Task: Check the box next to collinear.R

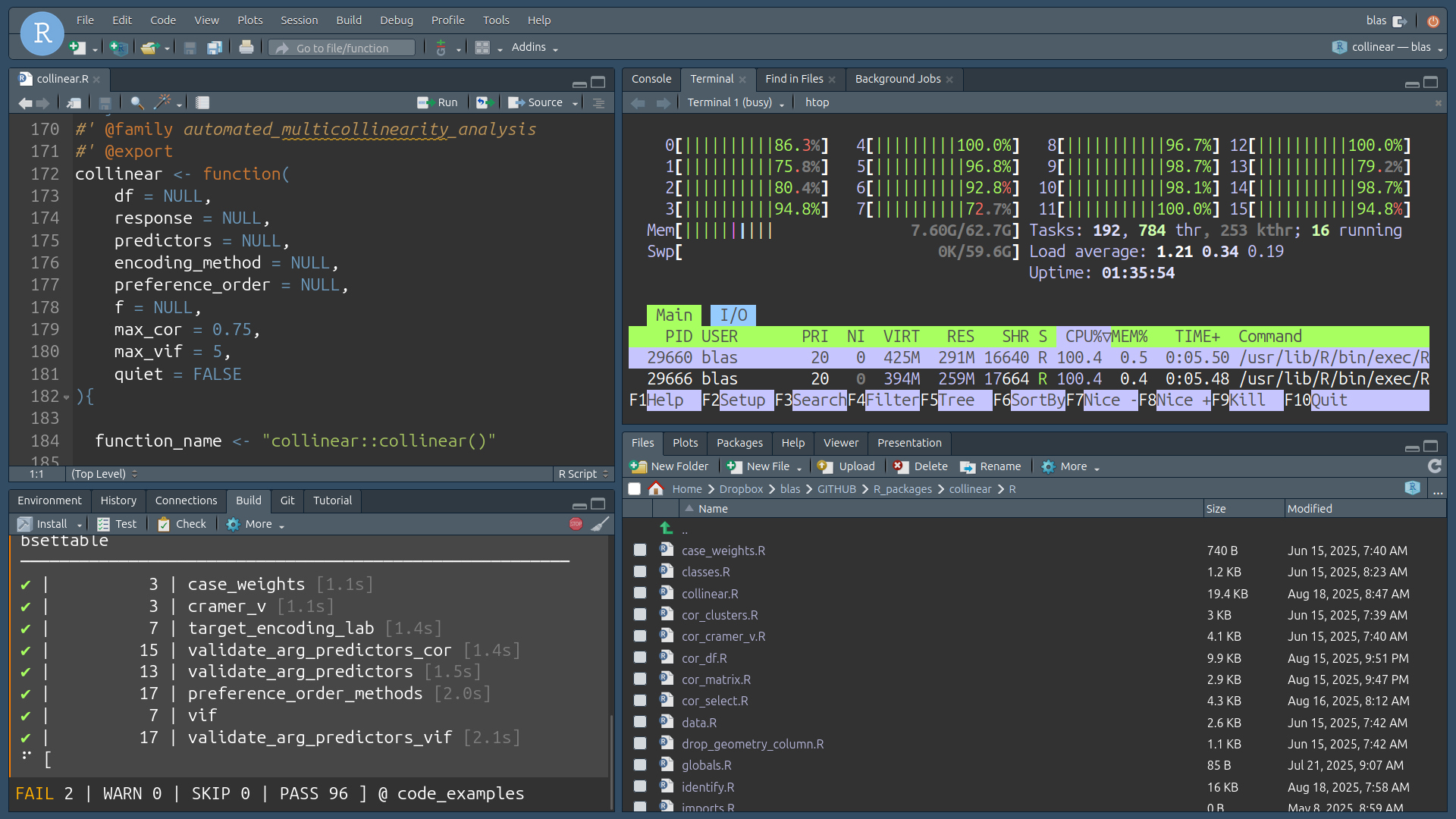Action: point(640,593)
